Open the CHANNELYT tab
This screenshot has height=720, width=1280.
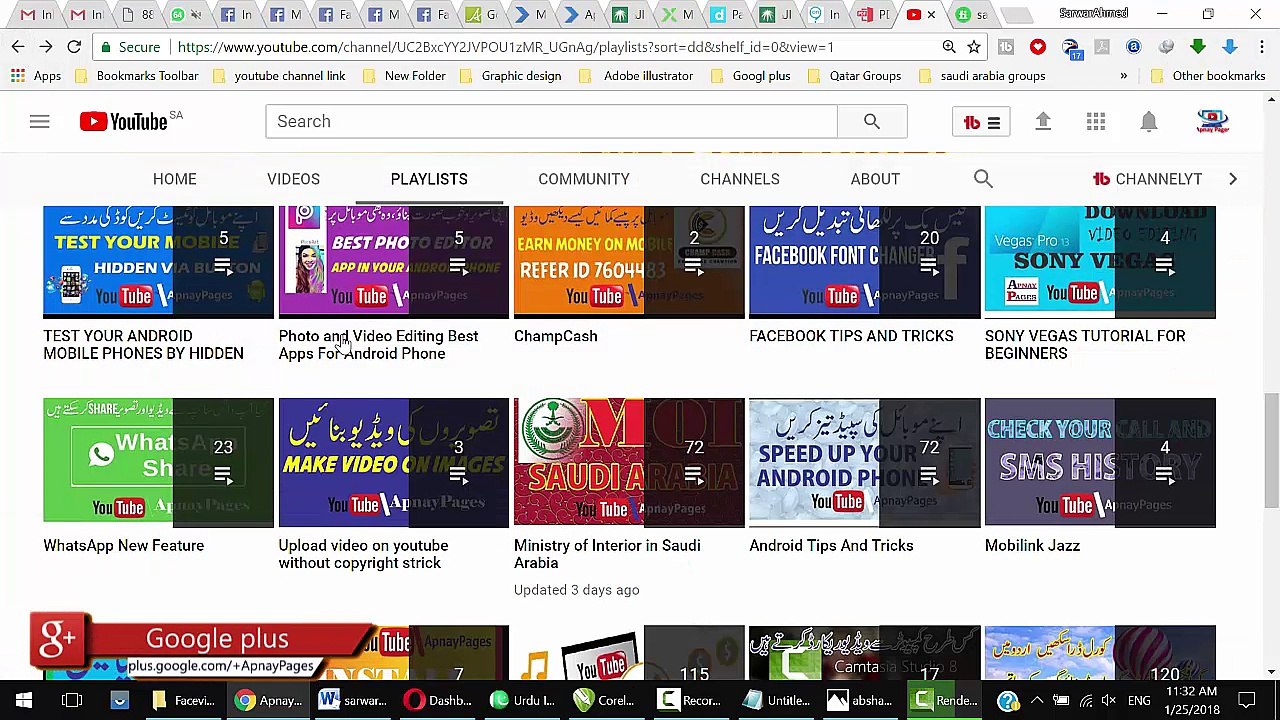click(x=1148, y=179)
